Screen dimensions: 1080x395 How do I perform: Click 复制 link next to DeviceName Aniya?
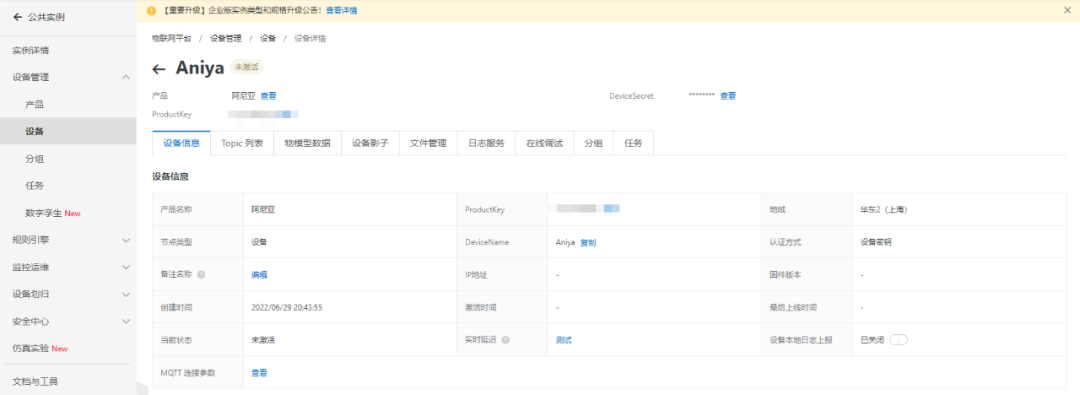[588, 242]
